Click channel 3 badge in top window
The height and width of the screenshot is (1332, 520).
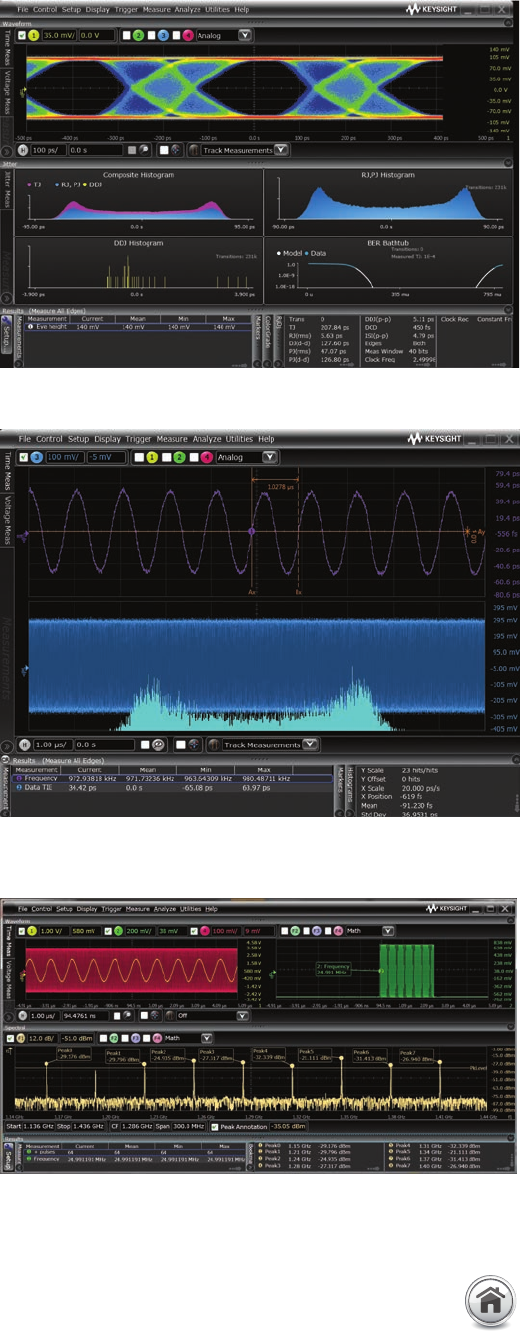163,35
